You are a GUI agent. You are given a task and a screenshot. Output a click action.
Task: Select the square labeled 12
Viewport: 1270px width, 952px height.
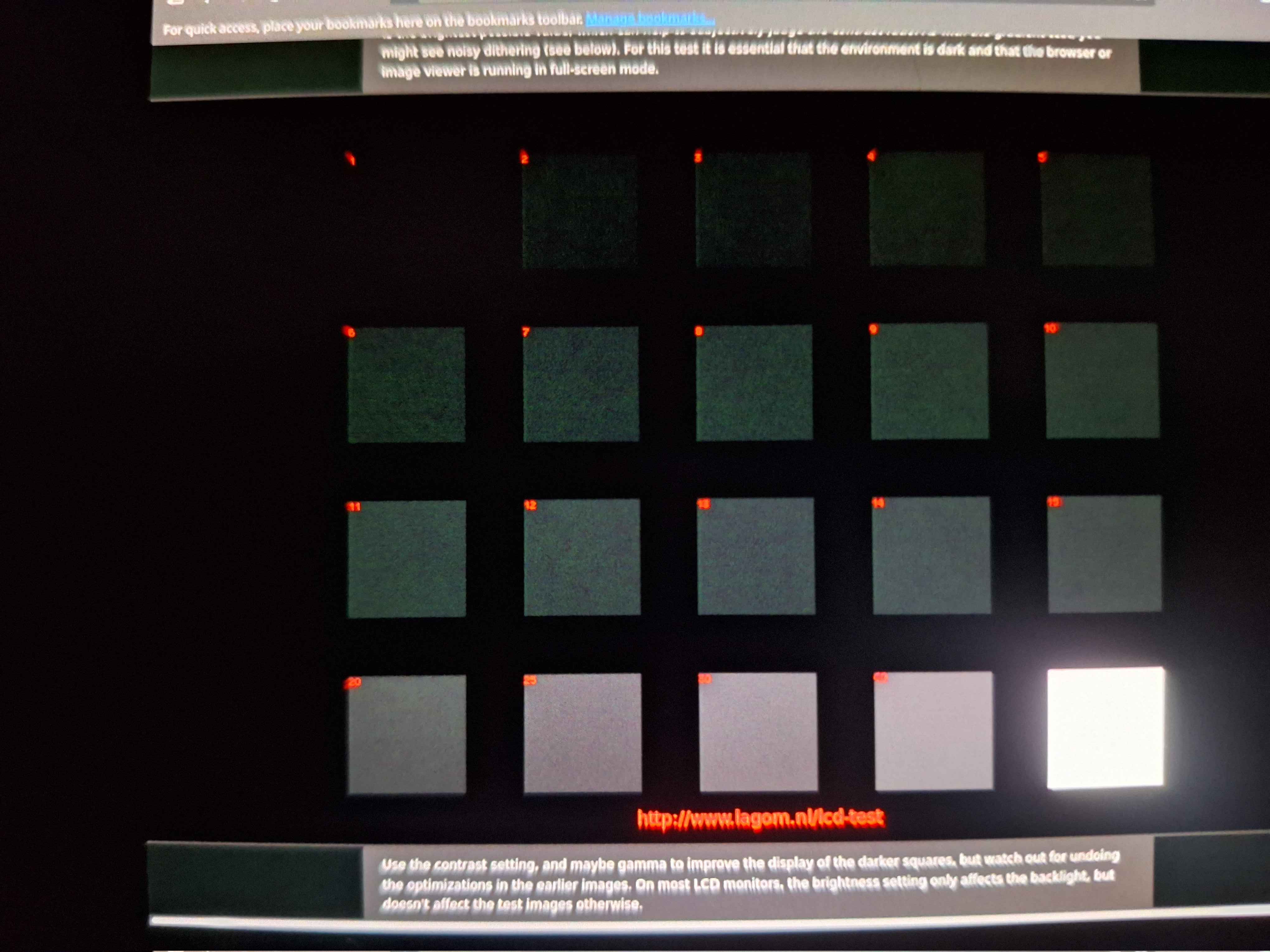(582, 557)
